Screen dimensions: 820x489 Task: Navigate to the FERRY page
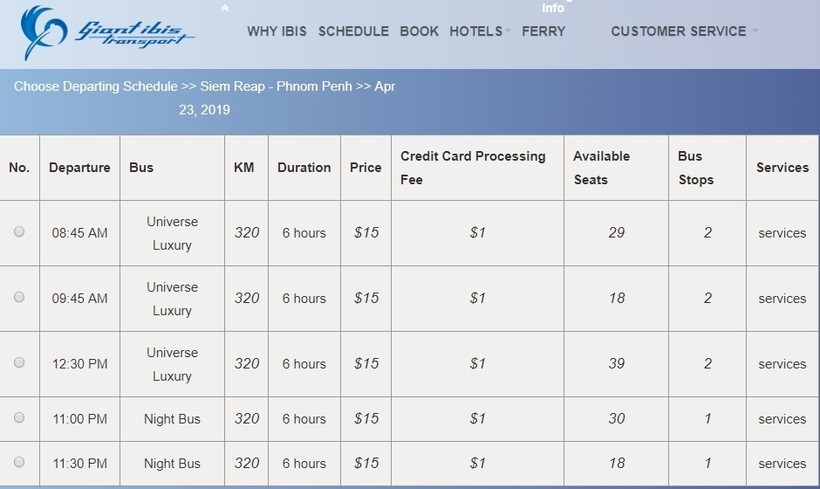(x=543, y=31)
